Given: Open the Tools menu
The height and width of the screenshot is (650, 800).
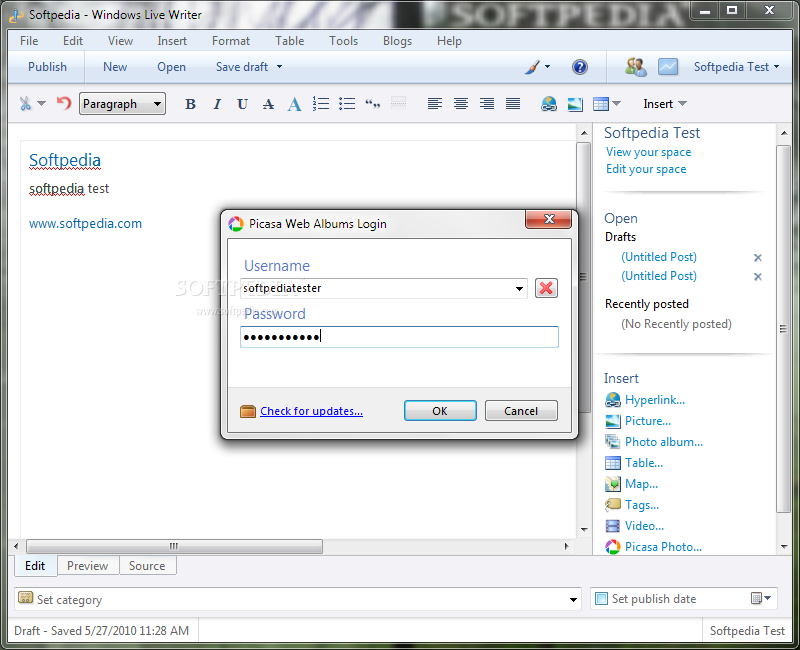Looking at the screenshot, I should [343, 41].
